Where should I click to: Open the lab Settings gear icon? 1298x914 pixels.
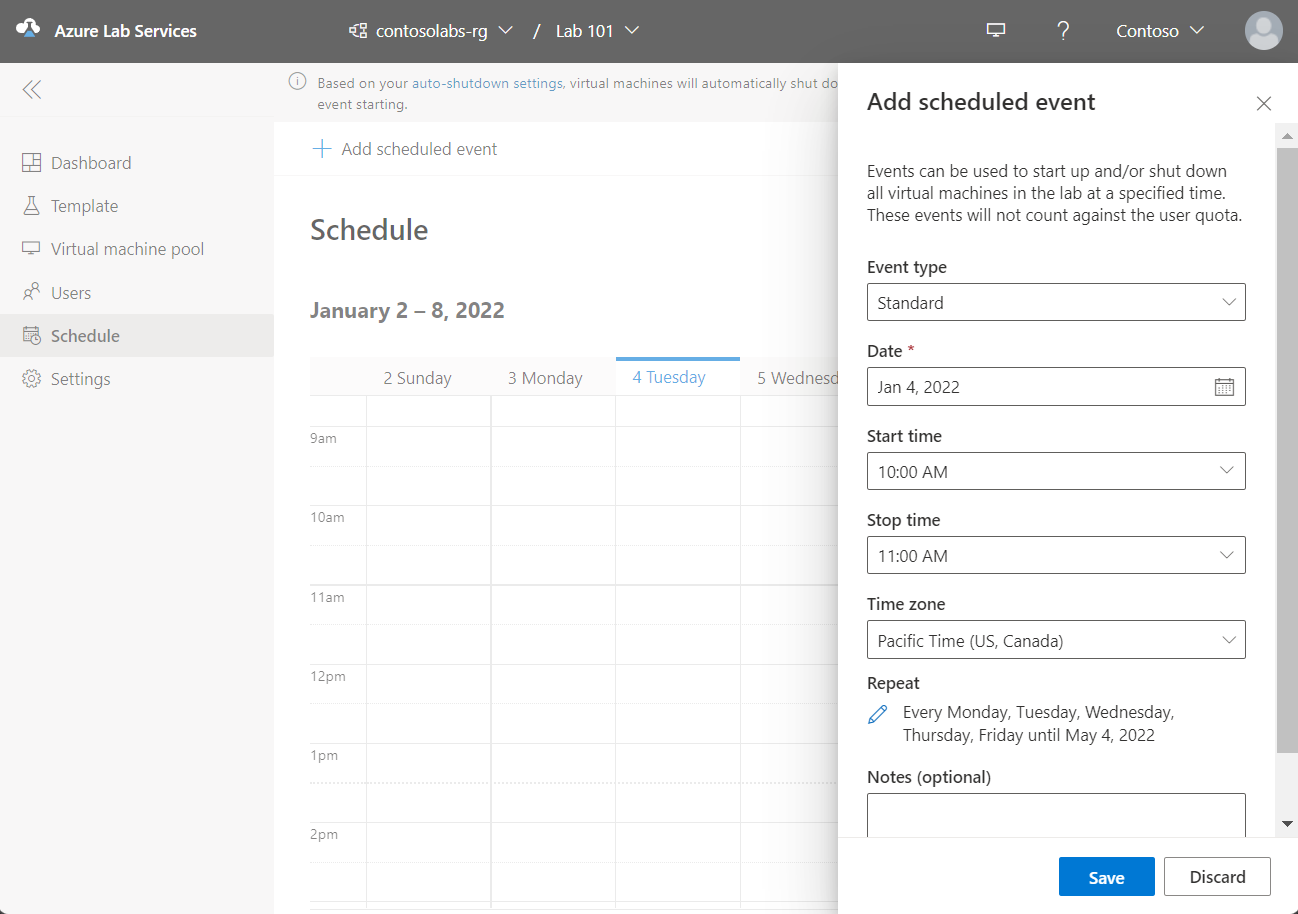click(31, 378)
